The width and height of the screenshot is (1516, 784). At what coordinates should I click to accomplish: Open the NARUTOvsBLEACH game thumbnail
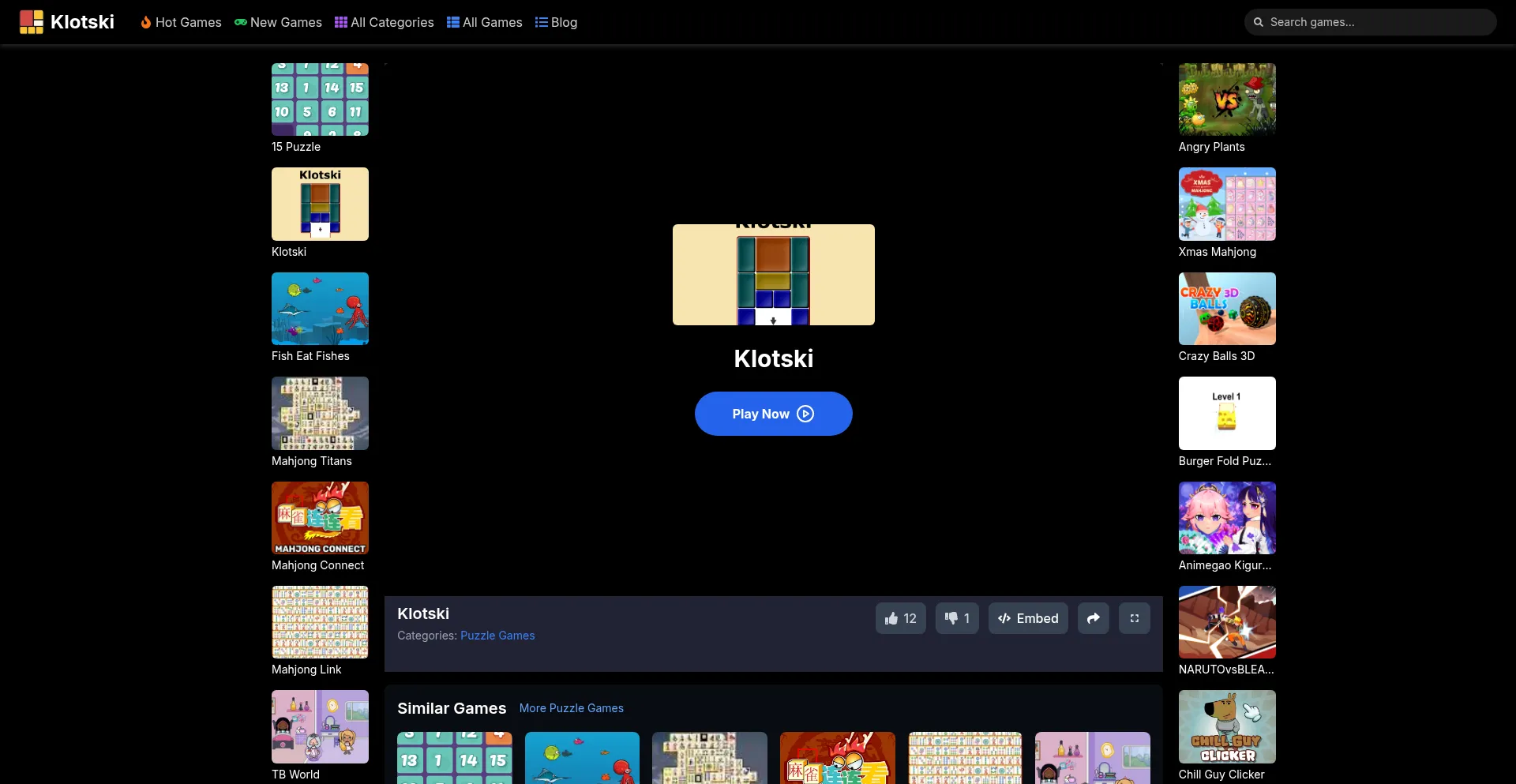click(x=1227, y=622)
